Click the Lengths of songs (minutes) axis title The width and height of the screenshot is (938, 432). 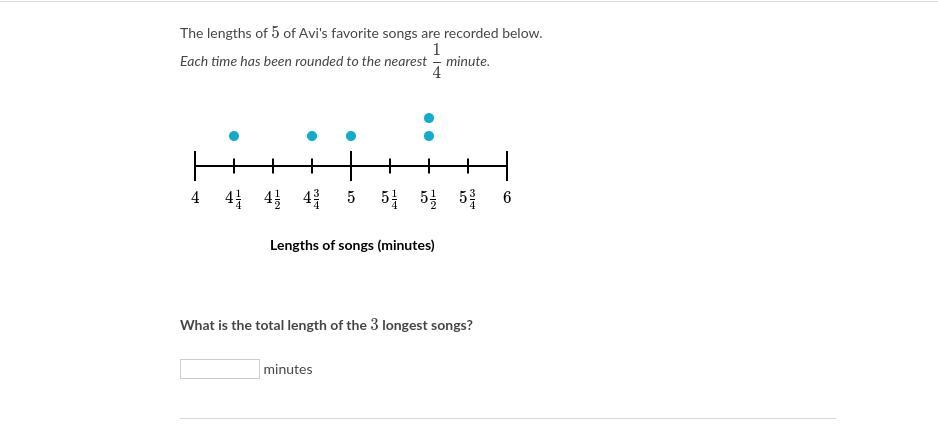pos(352,245)
